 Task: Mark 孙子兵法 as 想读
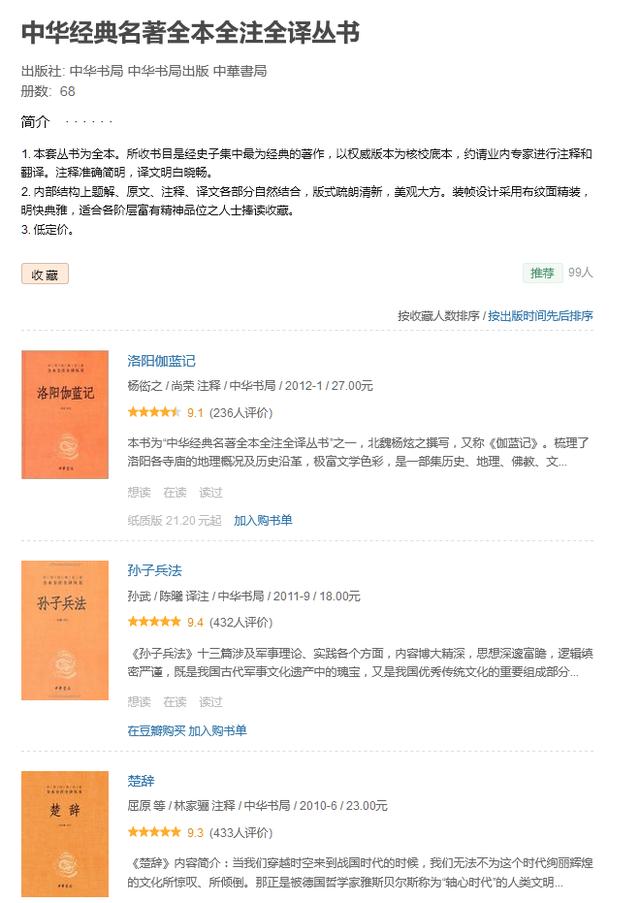(x=139, y=702)
